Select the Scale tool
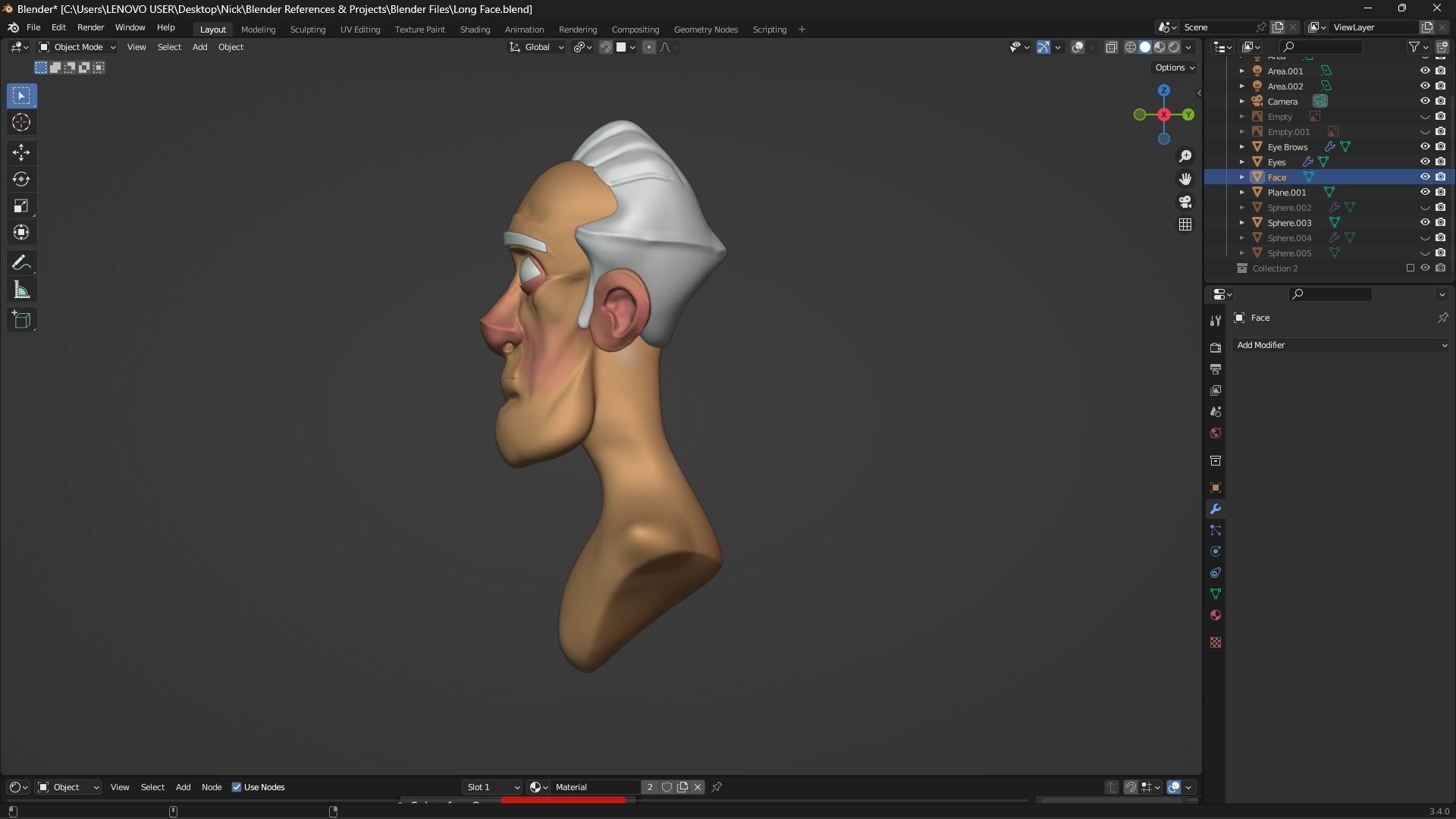 pyautogui.click(x=21, y=206)
